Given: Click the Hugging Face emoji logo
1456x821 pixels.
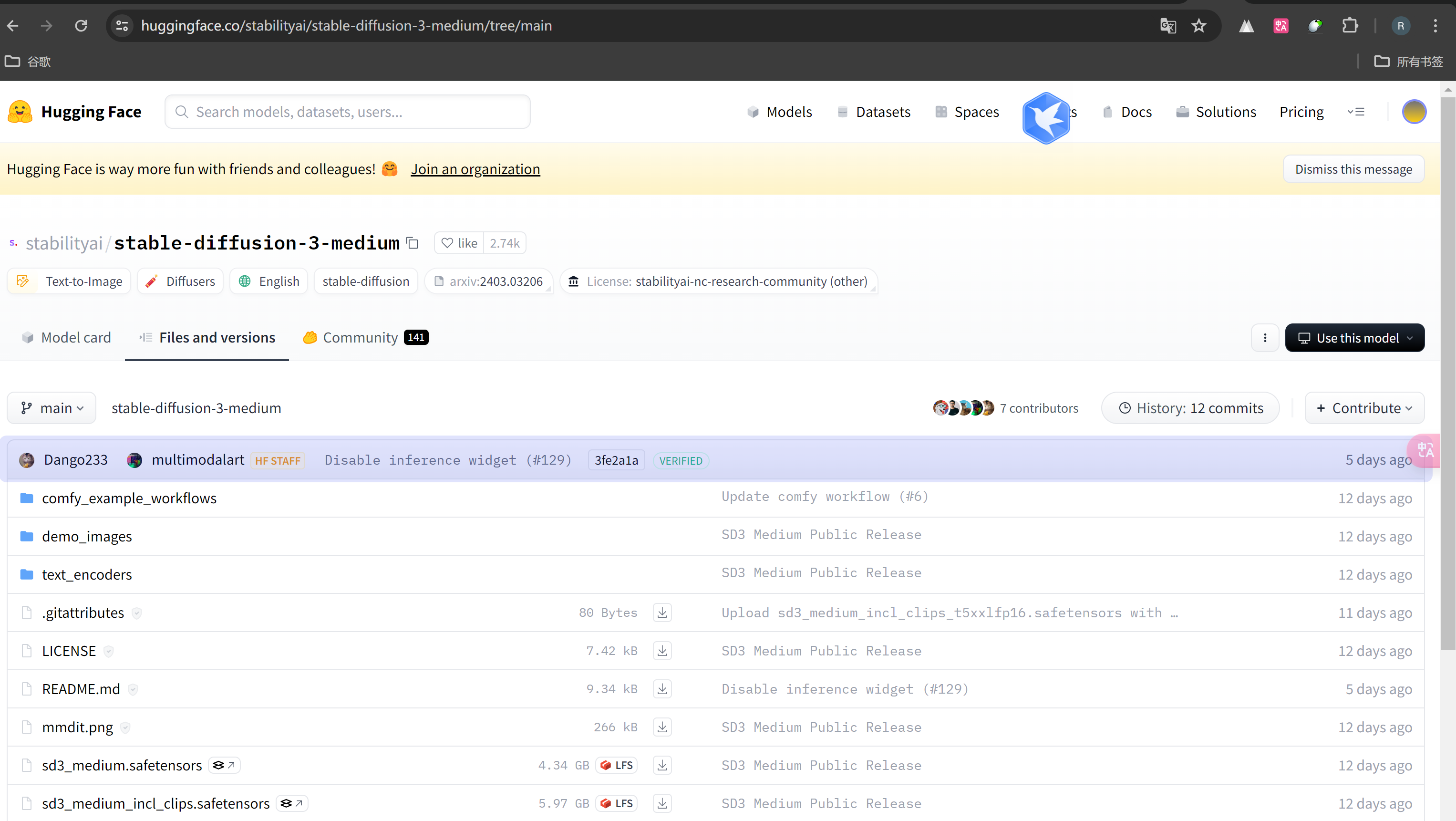Looking at the screenshot, I should click(x=20, y=112).
